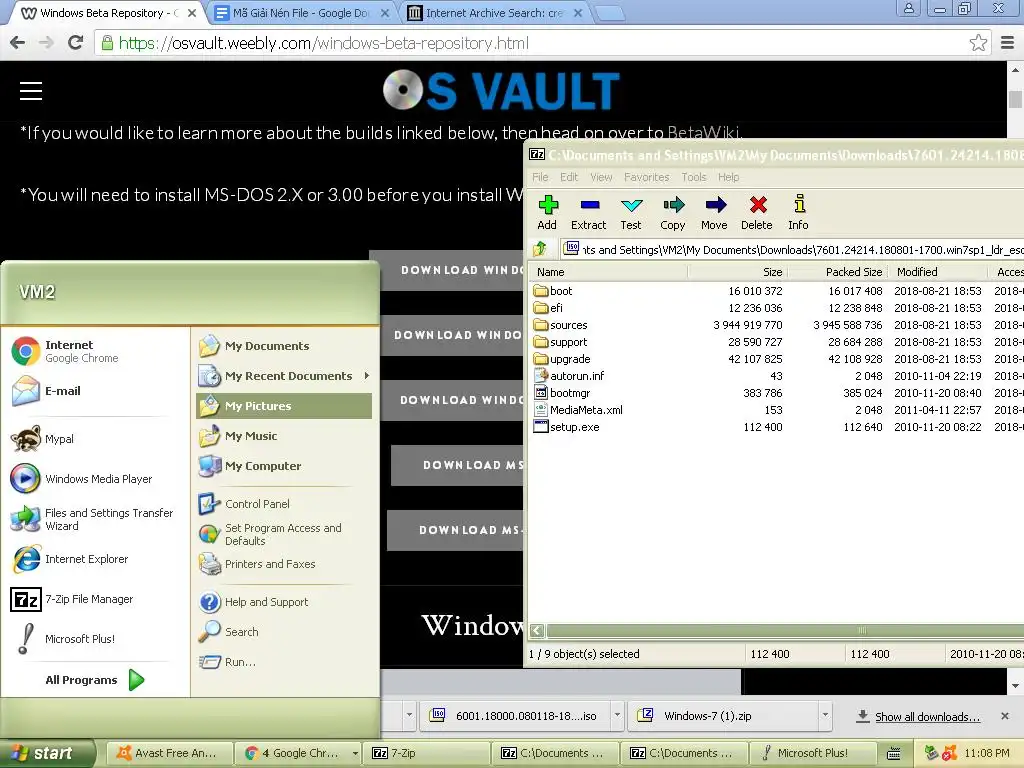This screenshot has width=1024, height=768.
Task: Reload the page in Chrome
Action: (x=76, y=43)
